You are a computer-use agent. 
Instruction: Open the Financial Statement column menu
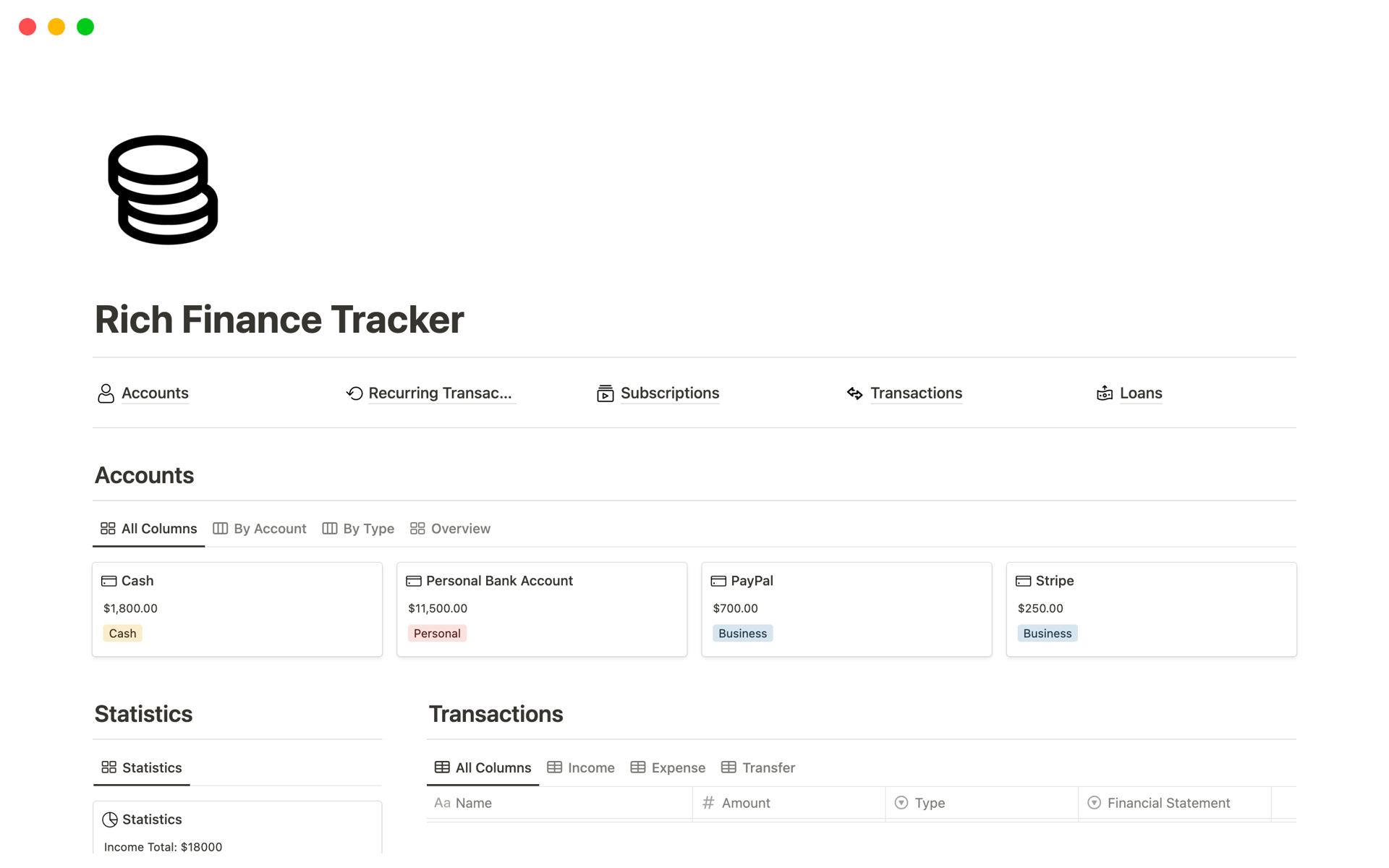click(x=1168, y=803)
